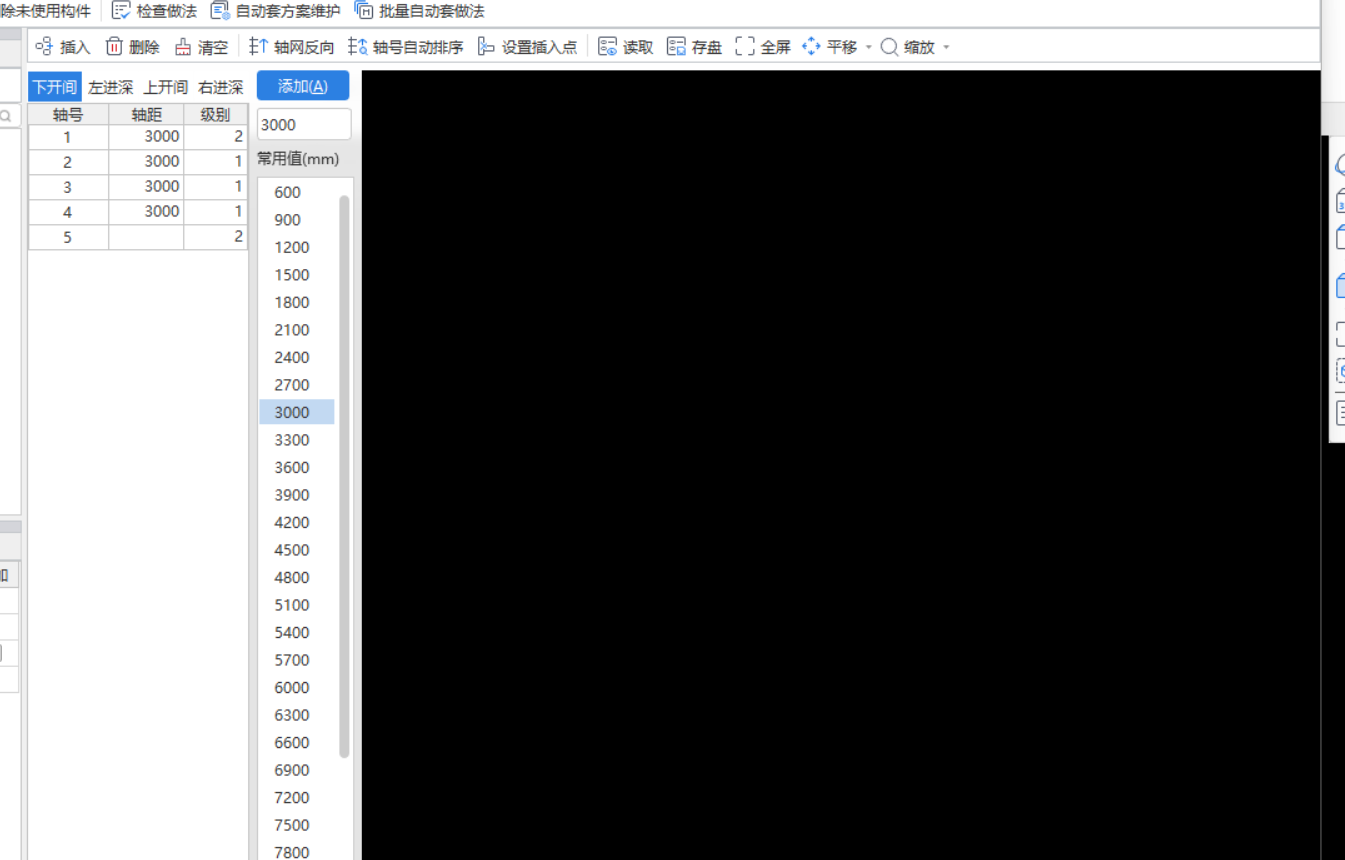
Task: Click the 平移 (Pan) tool
Action: tap(829, 47)
